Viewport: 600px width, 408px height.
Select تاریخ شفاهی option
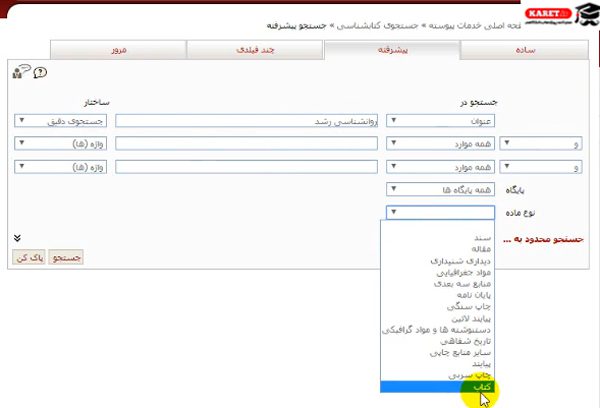pyautogui.click(x=437, y=341)
